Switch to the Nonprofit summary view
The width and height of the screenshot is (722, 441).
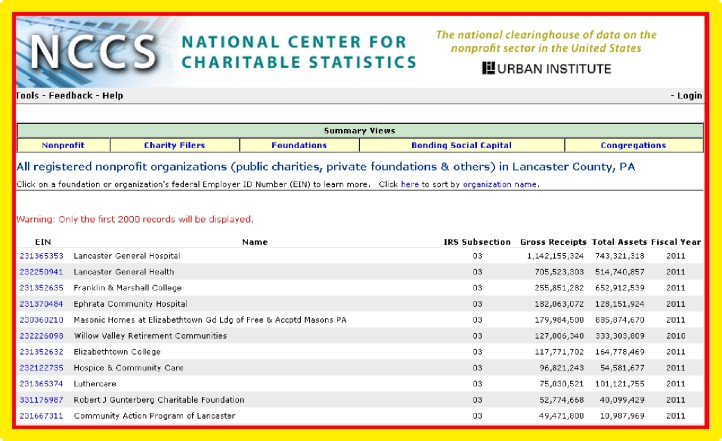click(x=63, y=145)
